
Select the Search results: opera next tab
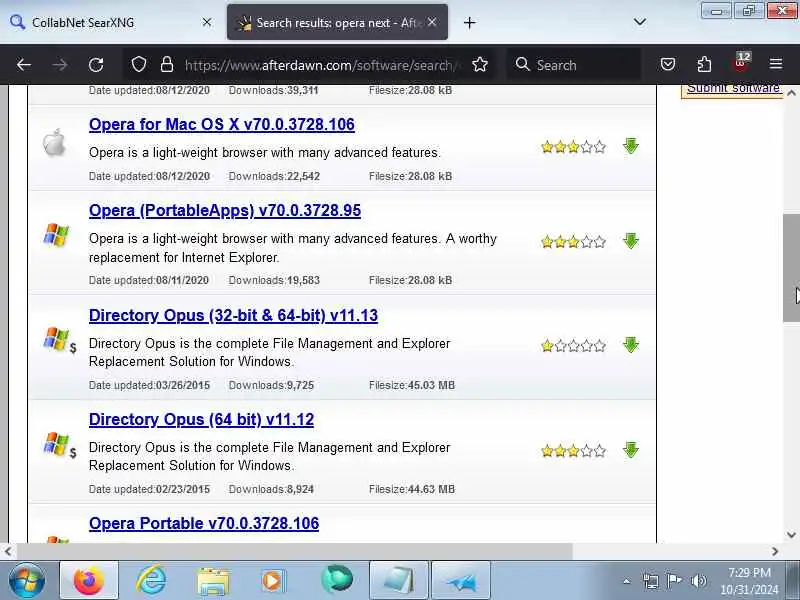[x=337, y=22]
